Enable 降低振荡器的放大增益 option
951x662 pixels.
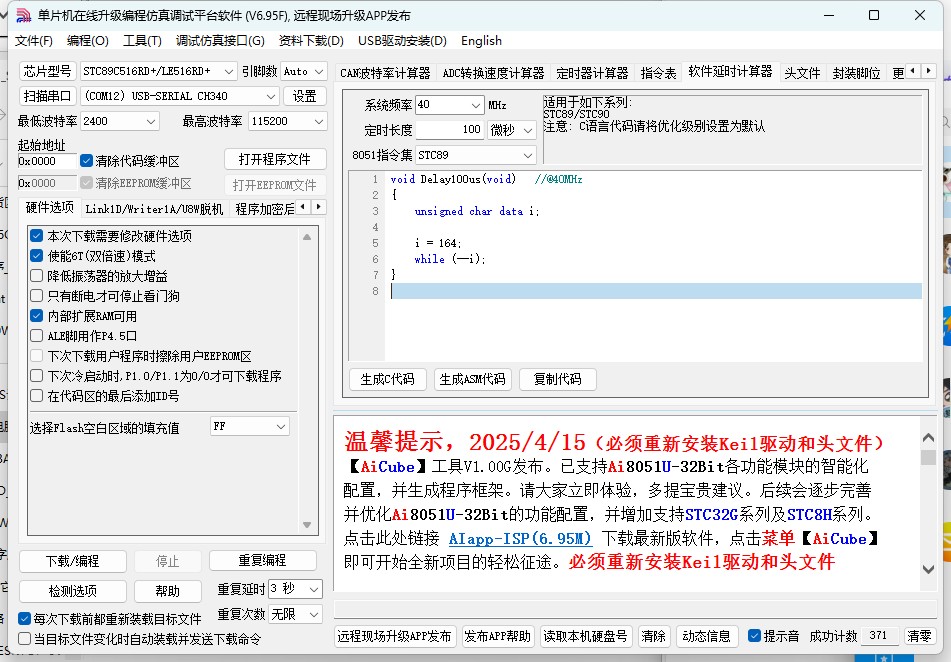pyautogui.click(x=37, y=276)
